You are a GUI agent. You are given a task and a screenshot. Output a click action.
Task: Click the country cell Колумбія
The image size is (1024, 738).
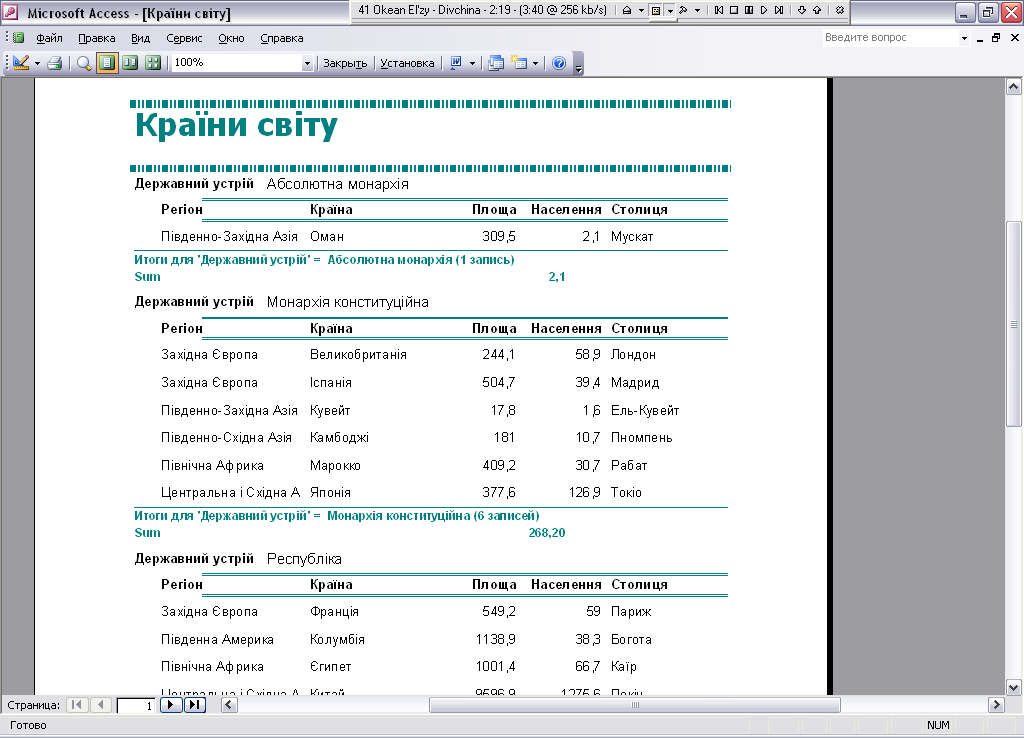337,639
